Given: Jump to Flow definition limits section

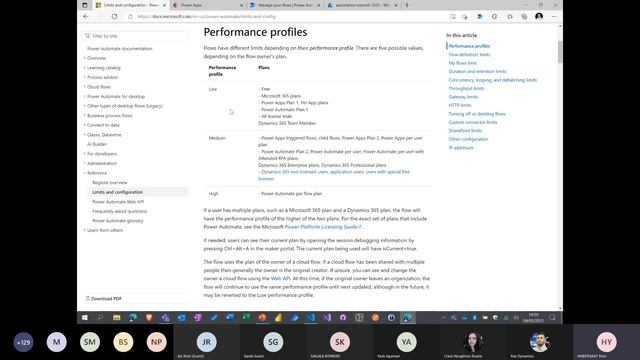Looking at the screenshot, I should coord(469,55).
